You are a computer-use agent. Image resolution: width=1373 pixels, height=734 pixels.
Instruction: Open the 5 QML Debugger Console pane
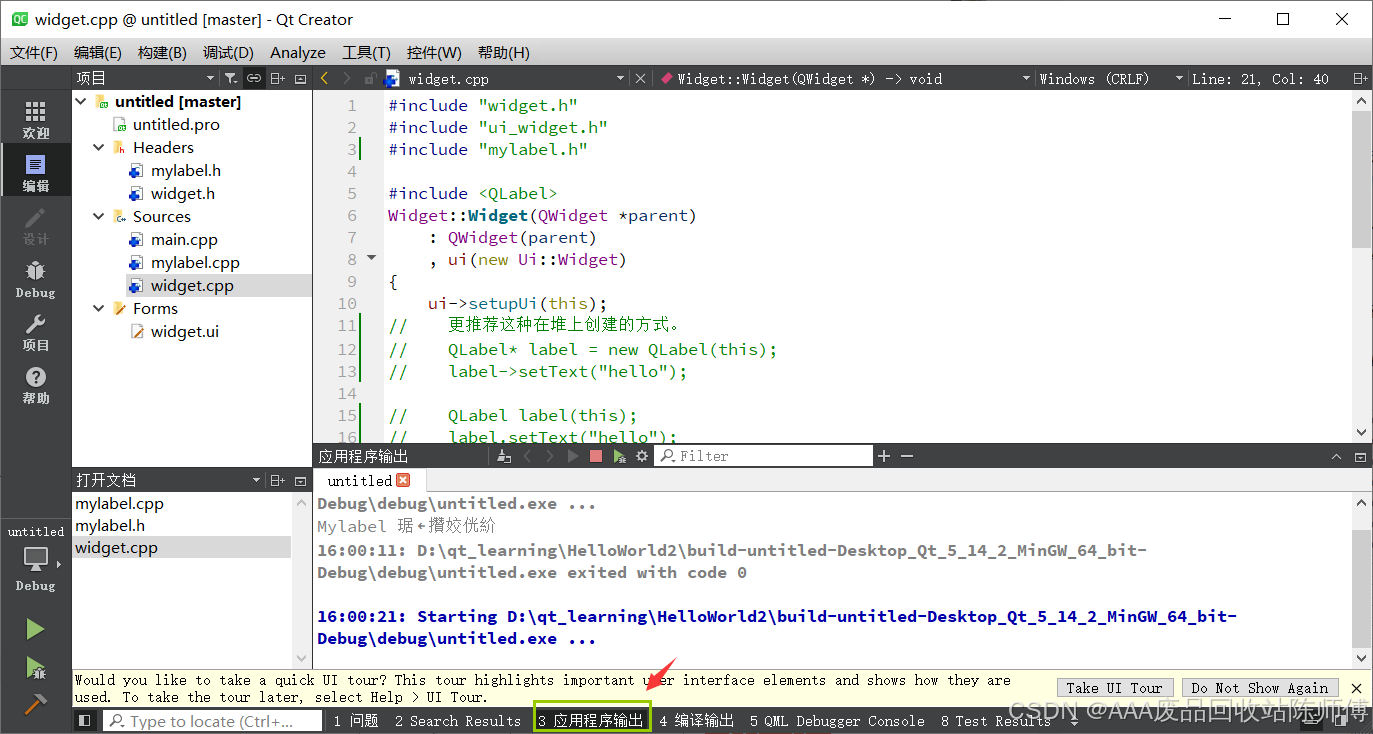tap(837, 720)
